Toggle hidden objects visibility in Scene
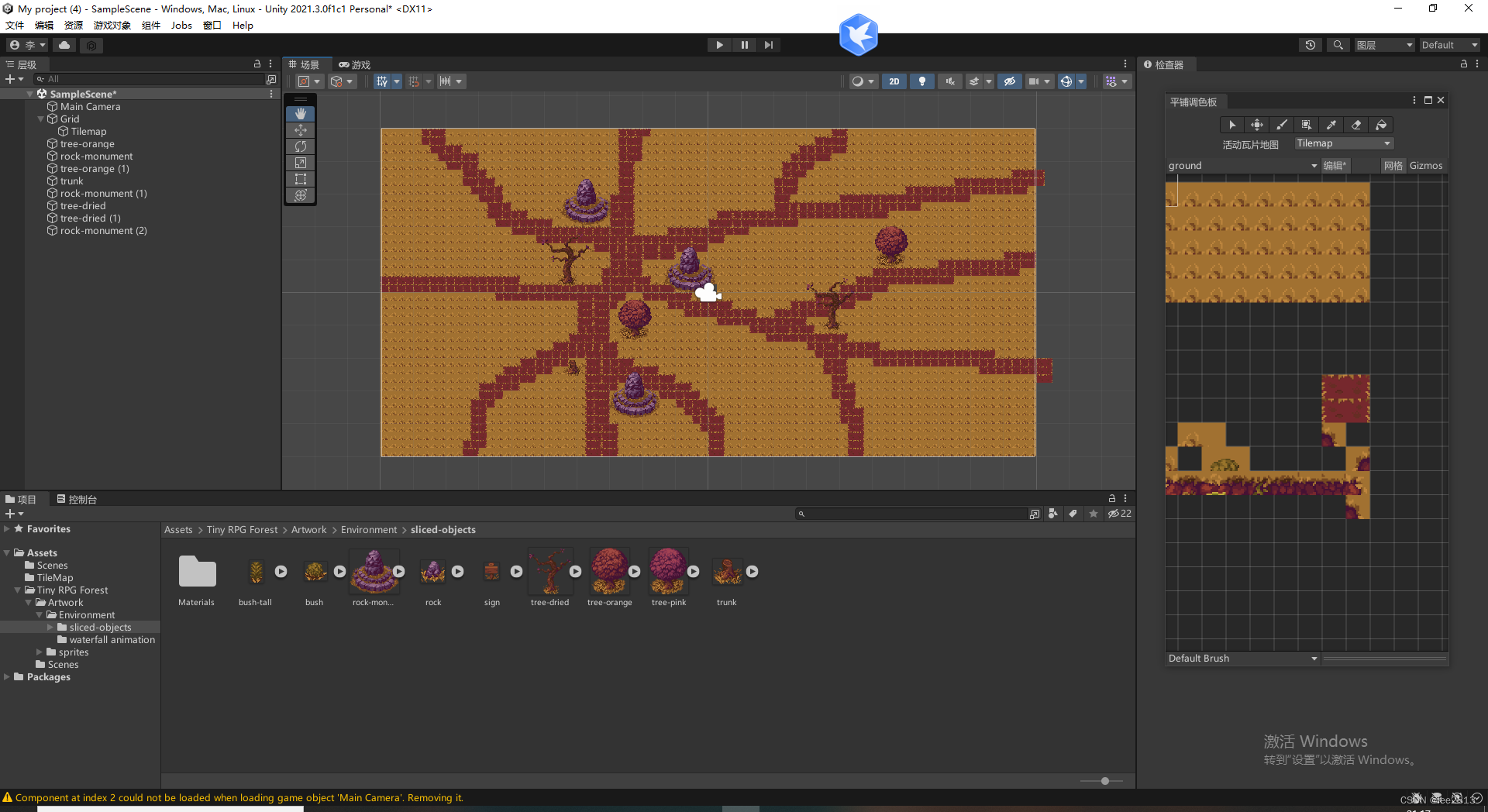 (x=1009, y=81)
